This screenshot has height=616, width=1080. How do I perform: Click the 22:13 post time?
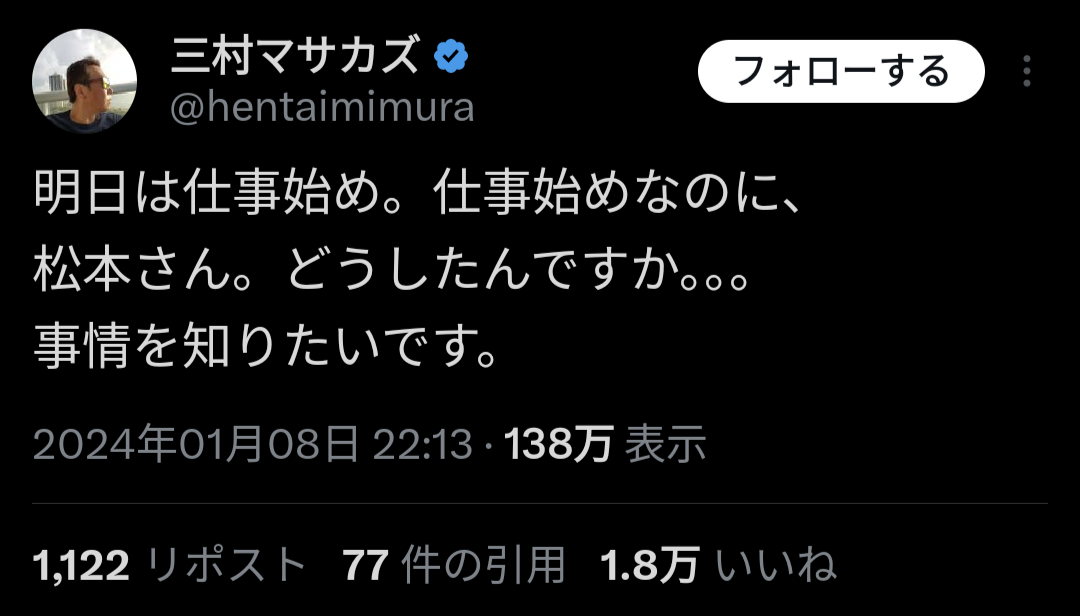coord(423,444)
